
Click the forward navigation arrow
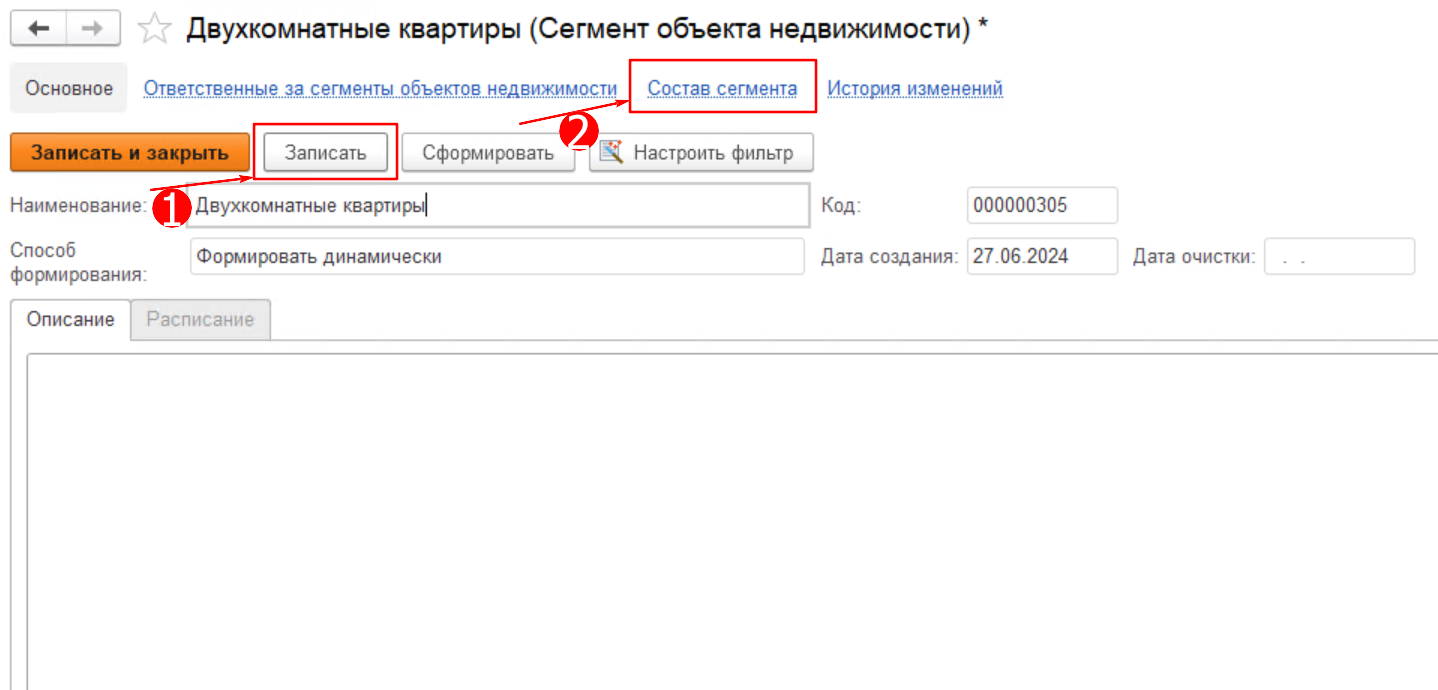(93, 29)
